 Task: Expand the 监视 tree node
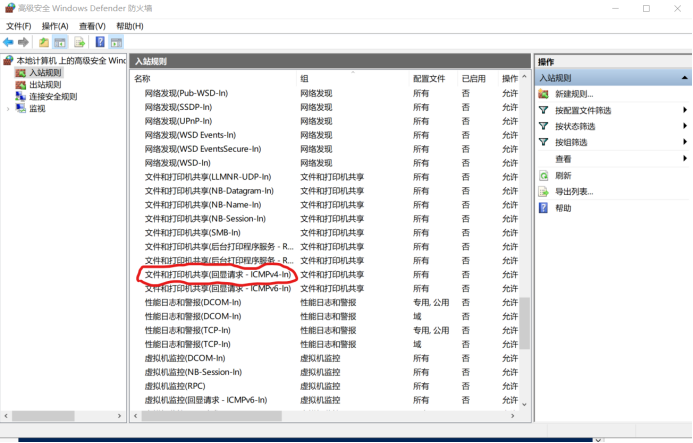point(8,109)
